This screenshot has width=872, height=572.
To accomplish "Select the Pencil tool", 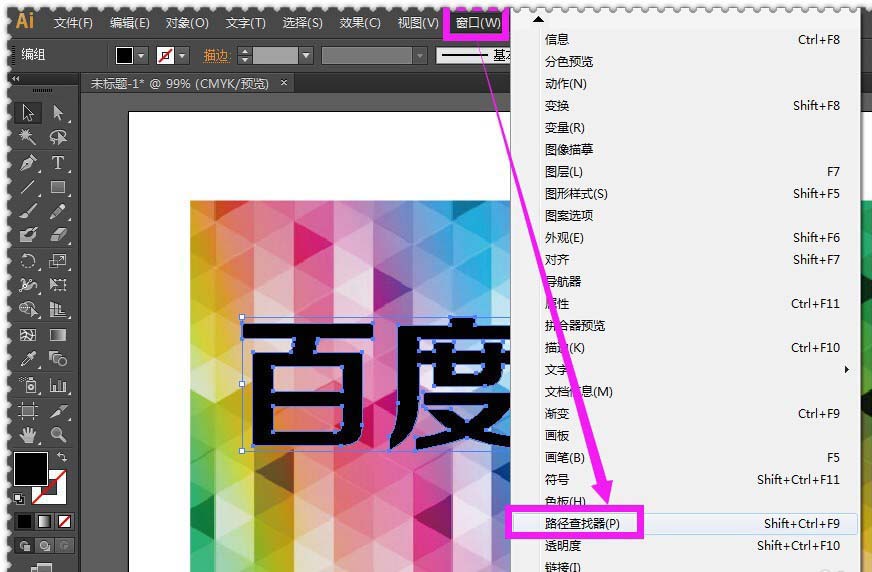I will [x=58, y=211].
